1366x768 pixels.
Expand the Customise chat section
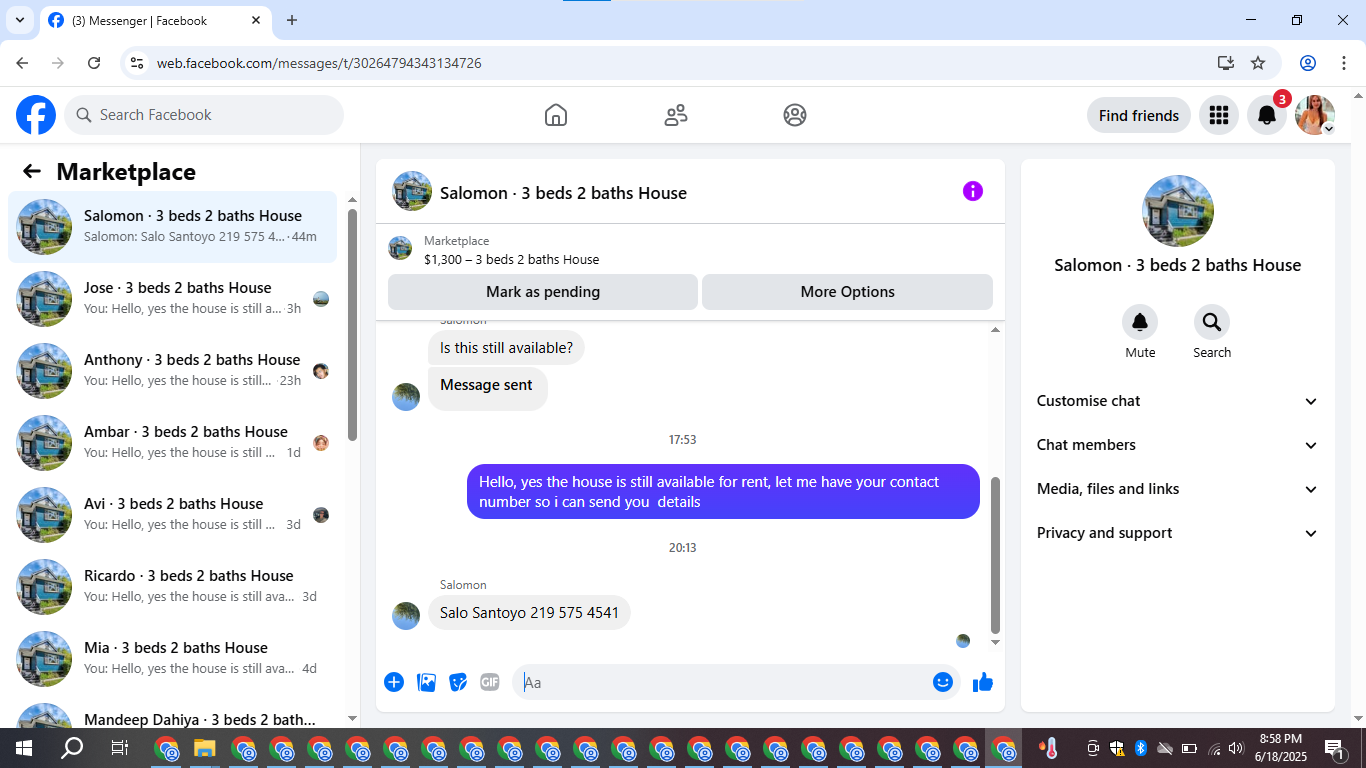[1178, 401]
